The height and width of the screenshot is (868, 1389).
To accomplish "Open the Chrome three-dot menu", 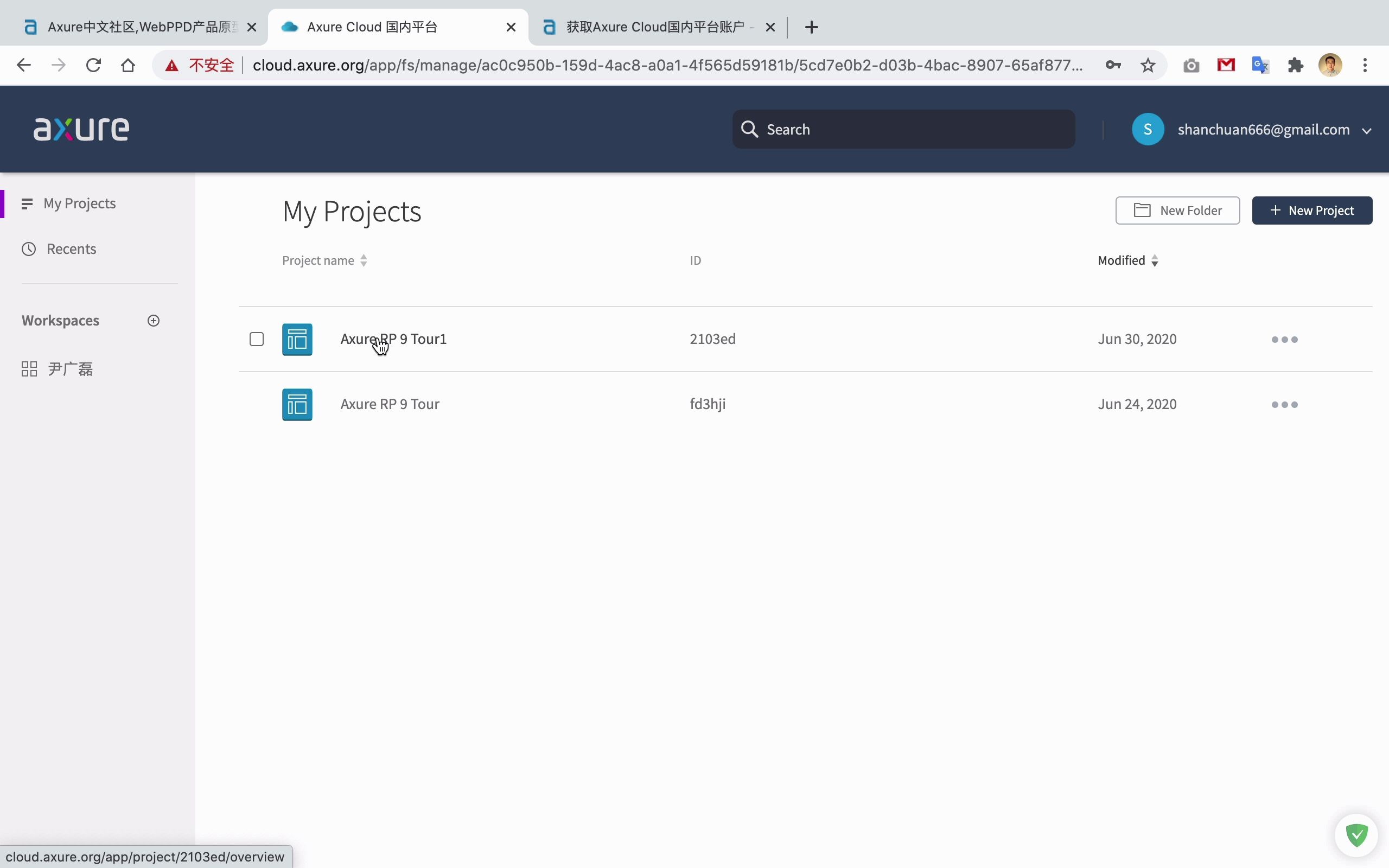I will point(1365,65).
